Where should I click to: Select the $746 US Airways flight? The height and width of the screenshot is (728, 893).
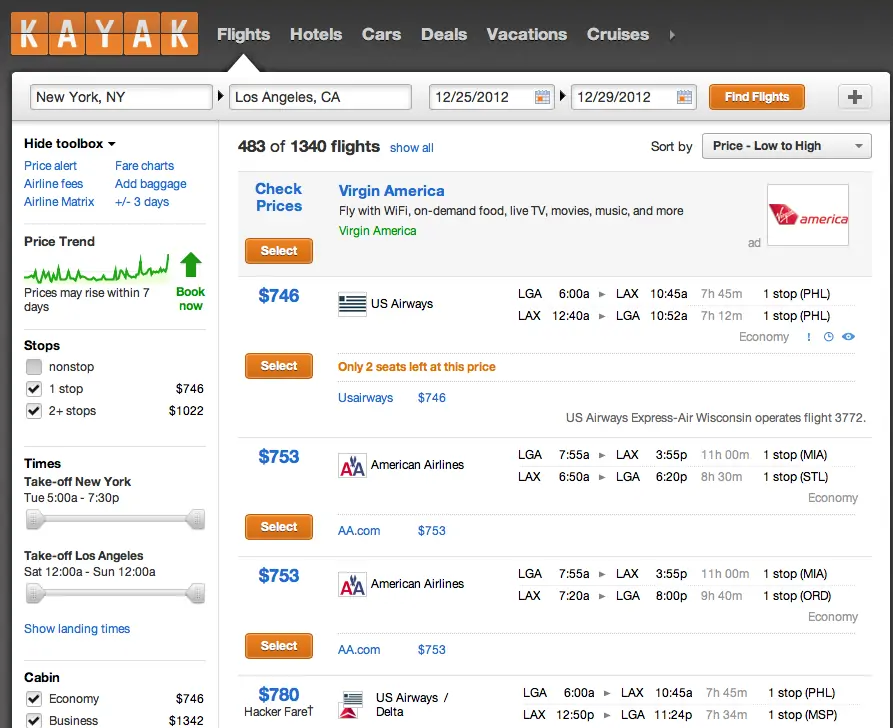279,366
